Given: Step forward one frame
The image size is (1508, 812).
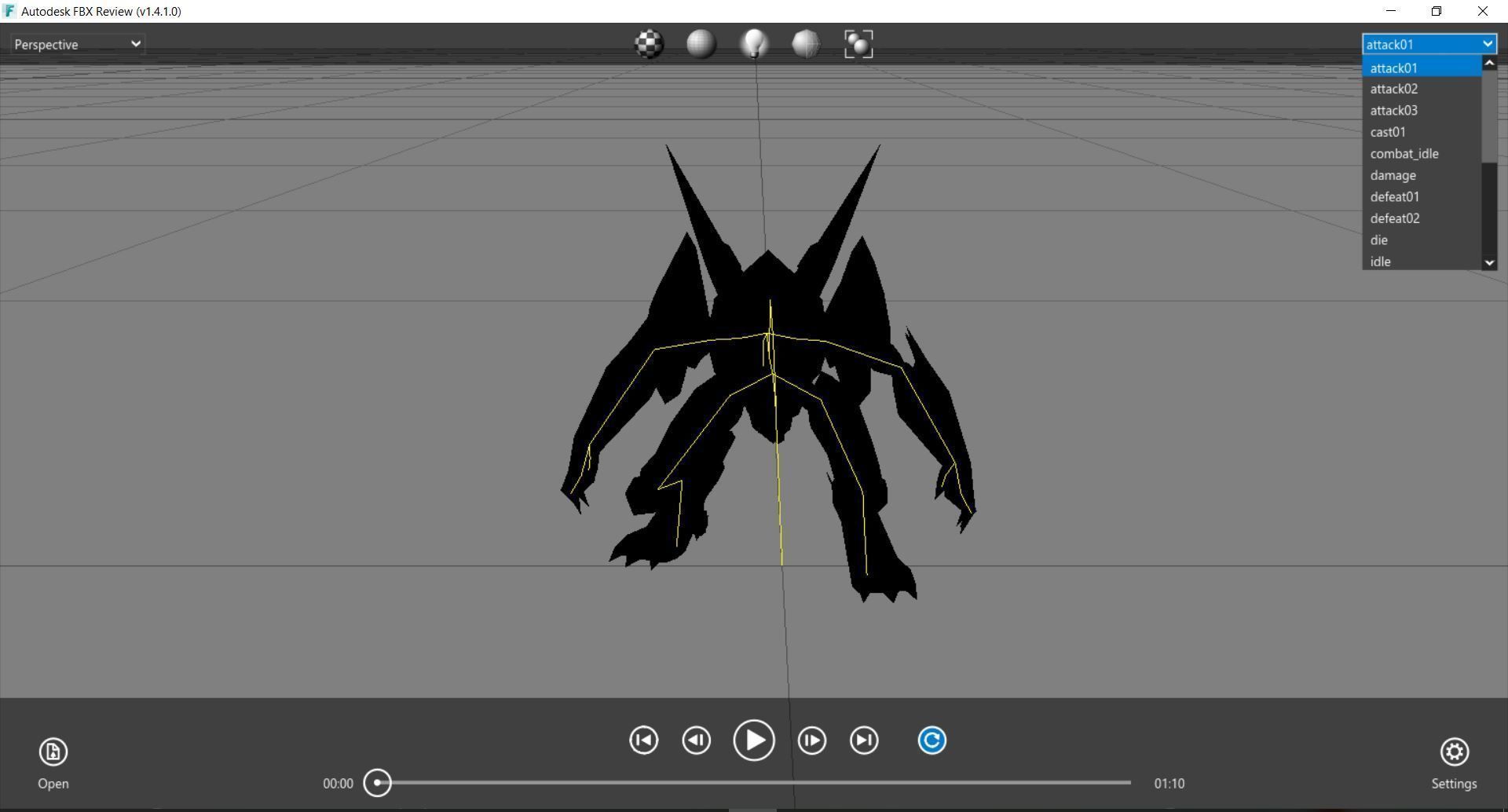Looking at the screenshot, I should point(811,741).
